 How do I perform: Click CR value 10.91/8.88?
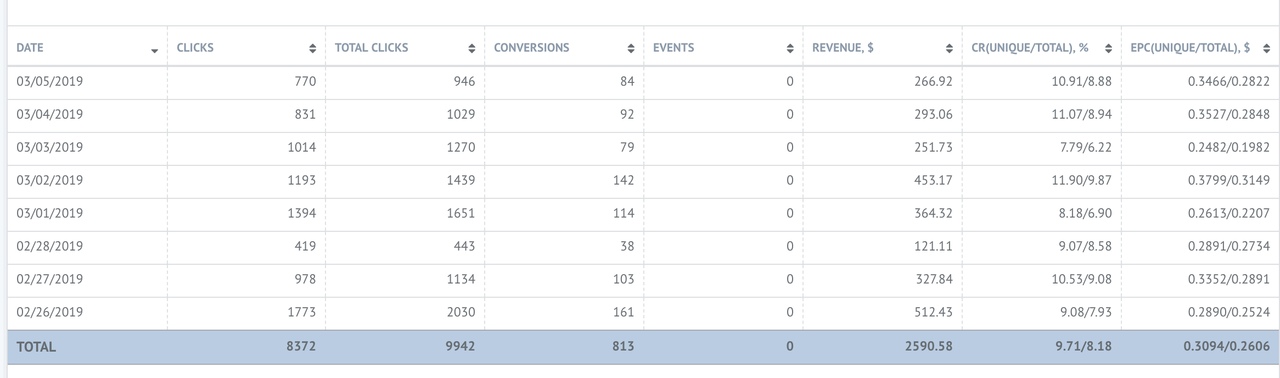click(x=1081, y=81)
